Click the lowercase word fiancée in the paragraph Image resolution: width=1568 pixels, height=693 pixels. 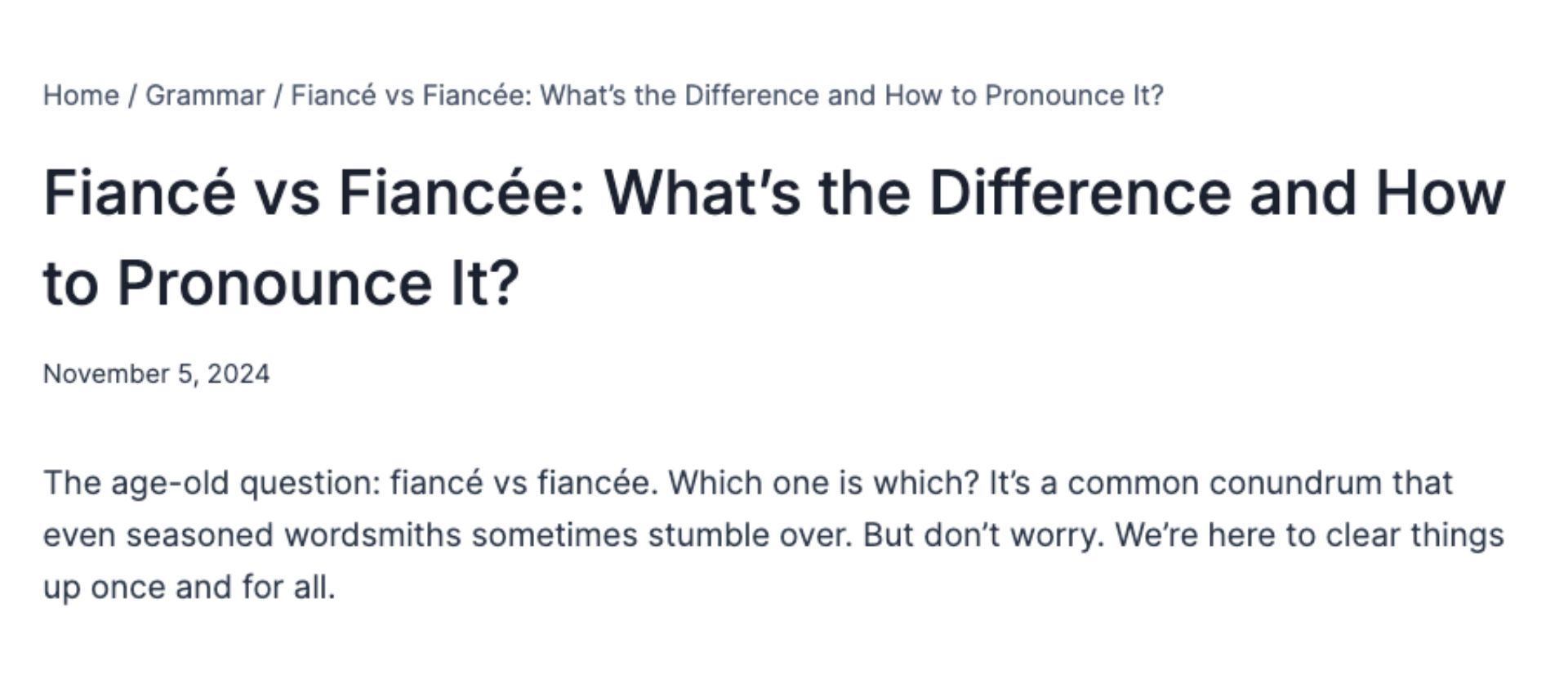click(x=597, y=482)
